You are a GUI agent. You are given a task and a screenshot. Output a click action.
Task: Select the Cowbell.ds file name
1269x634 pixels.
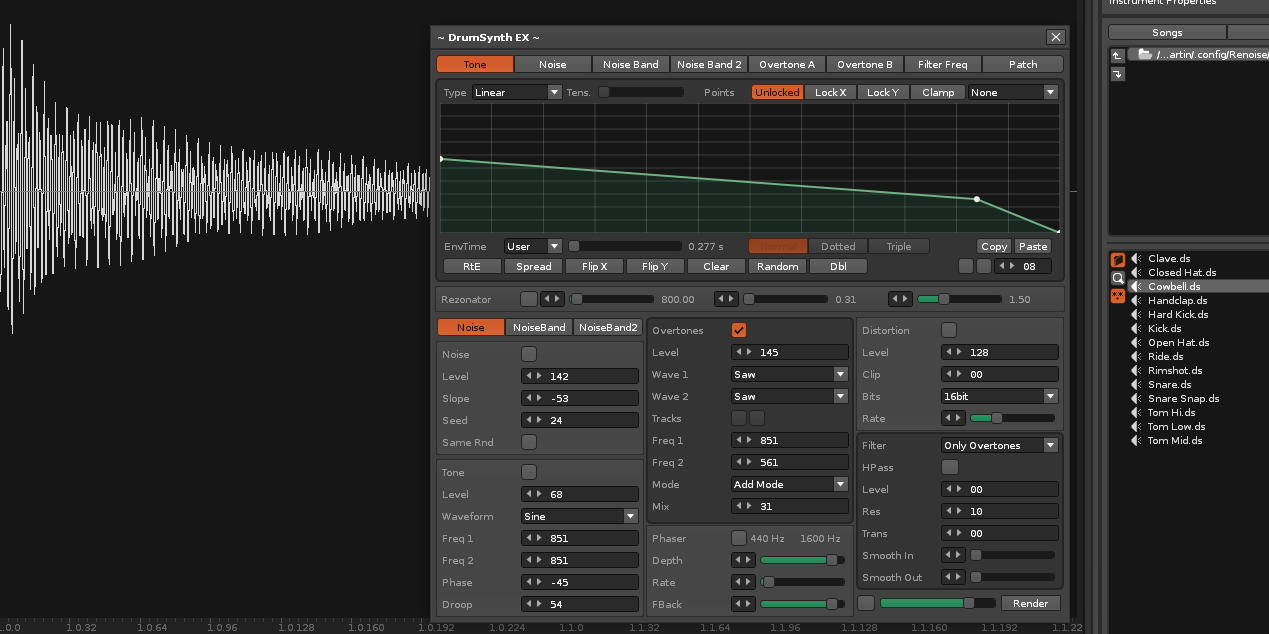click(x=1174, y=287)
